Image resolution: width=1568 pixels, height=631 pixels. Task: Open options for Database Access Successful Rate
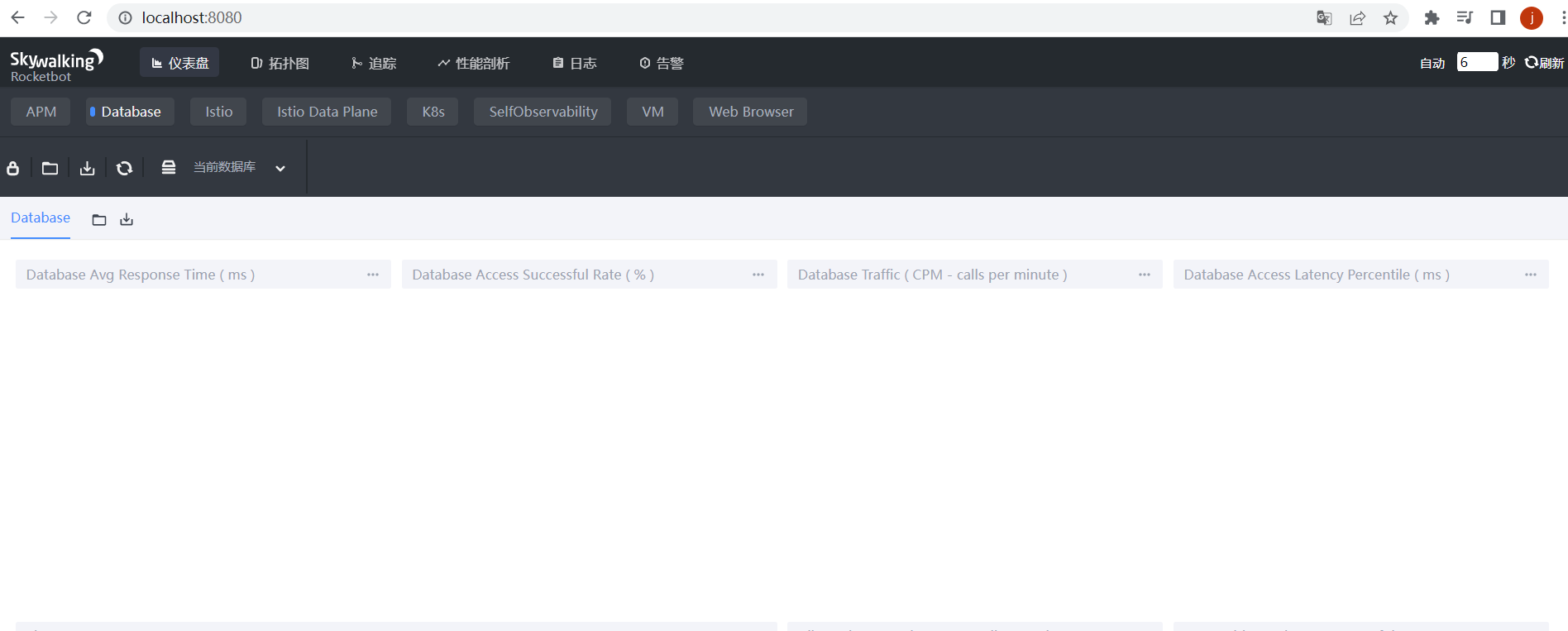(x=758, y=275)
